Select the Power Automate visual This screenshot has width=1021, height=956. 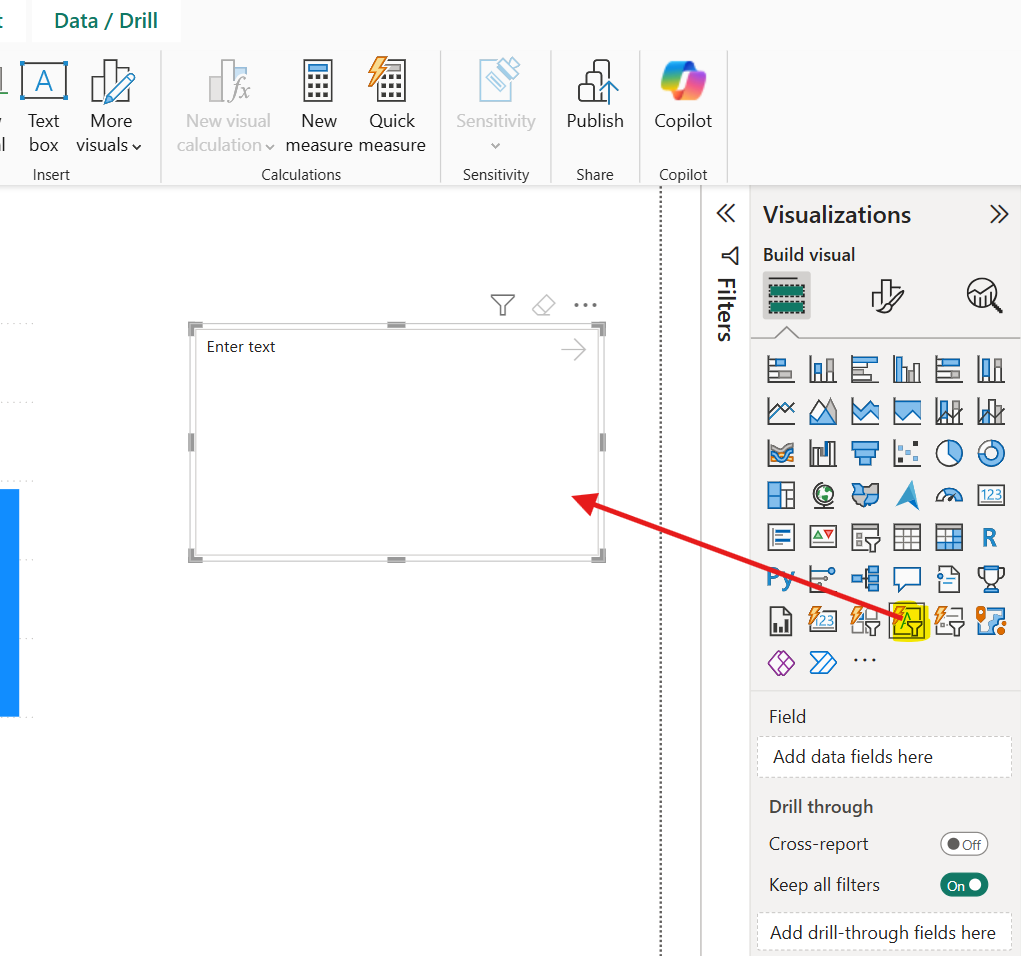pos(823,661)
